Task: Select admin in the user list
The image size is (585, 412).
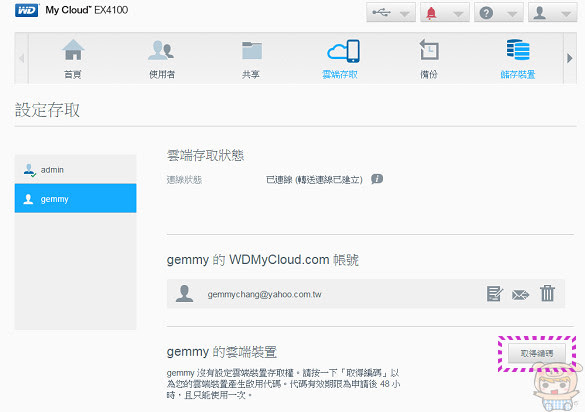Action: click(75, 169)
